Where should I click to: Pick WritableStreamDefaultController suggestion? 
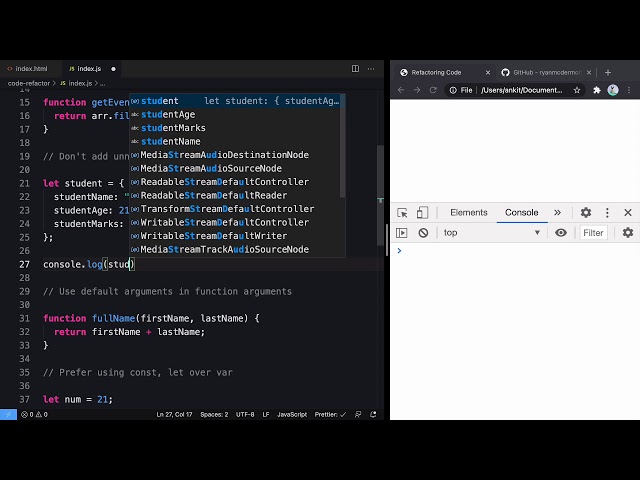point(237,222)
